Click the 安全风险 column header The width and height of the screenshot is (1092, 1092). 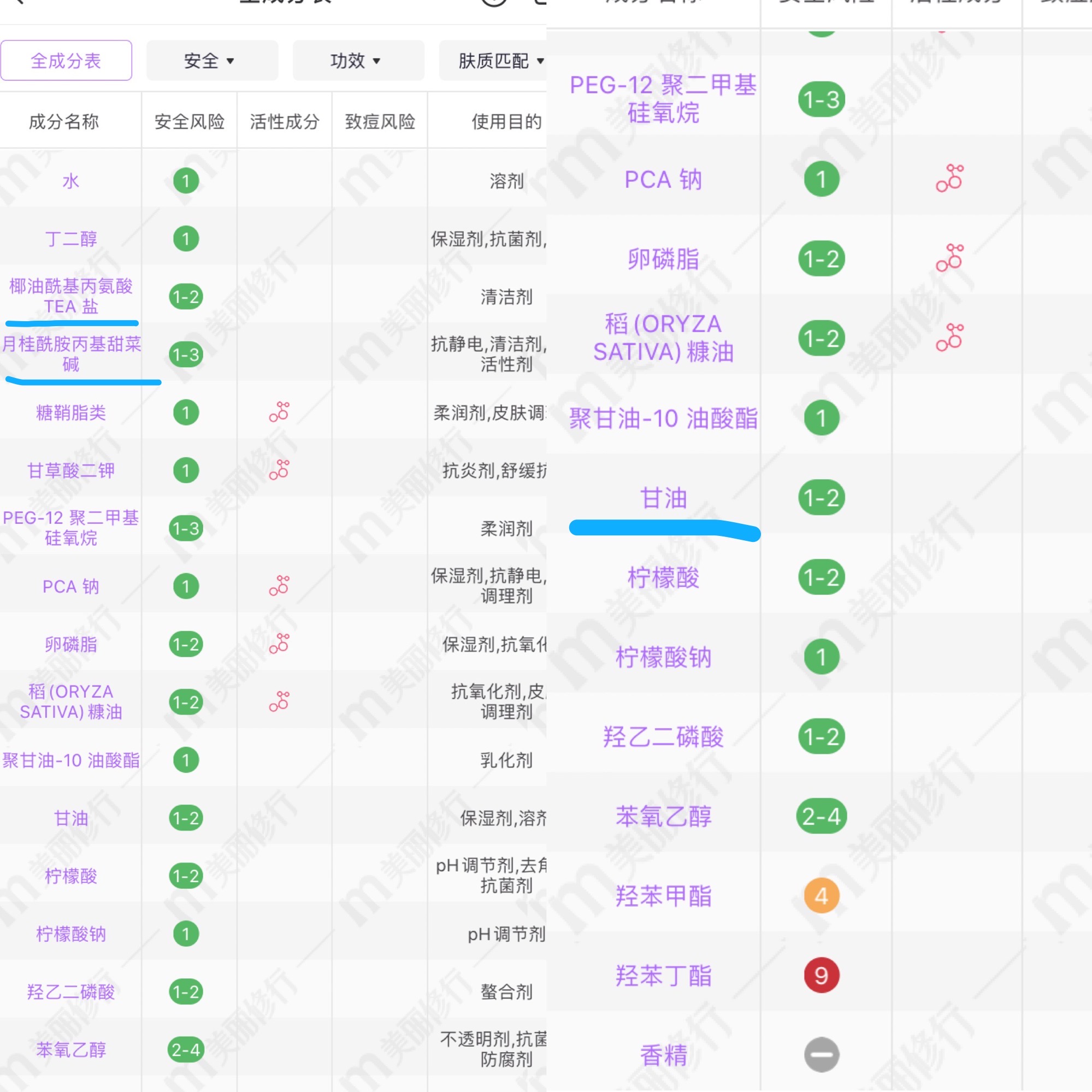click(189, 120)
